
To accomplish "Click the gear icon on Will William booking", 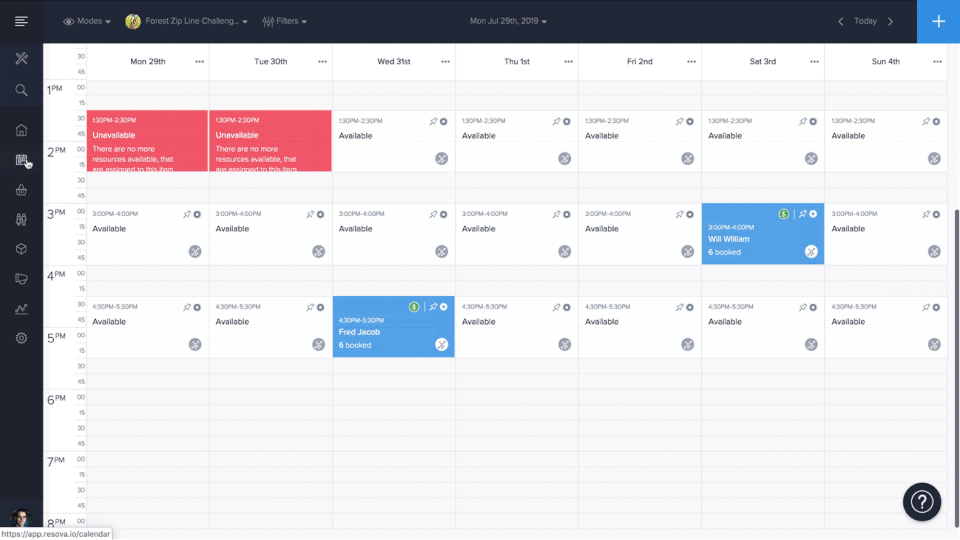I will pyautogui.click(x=813, y=214).
